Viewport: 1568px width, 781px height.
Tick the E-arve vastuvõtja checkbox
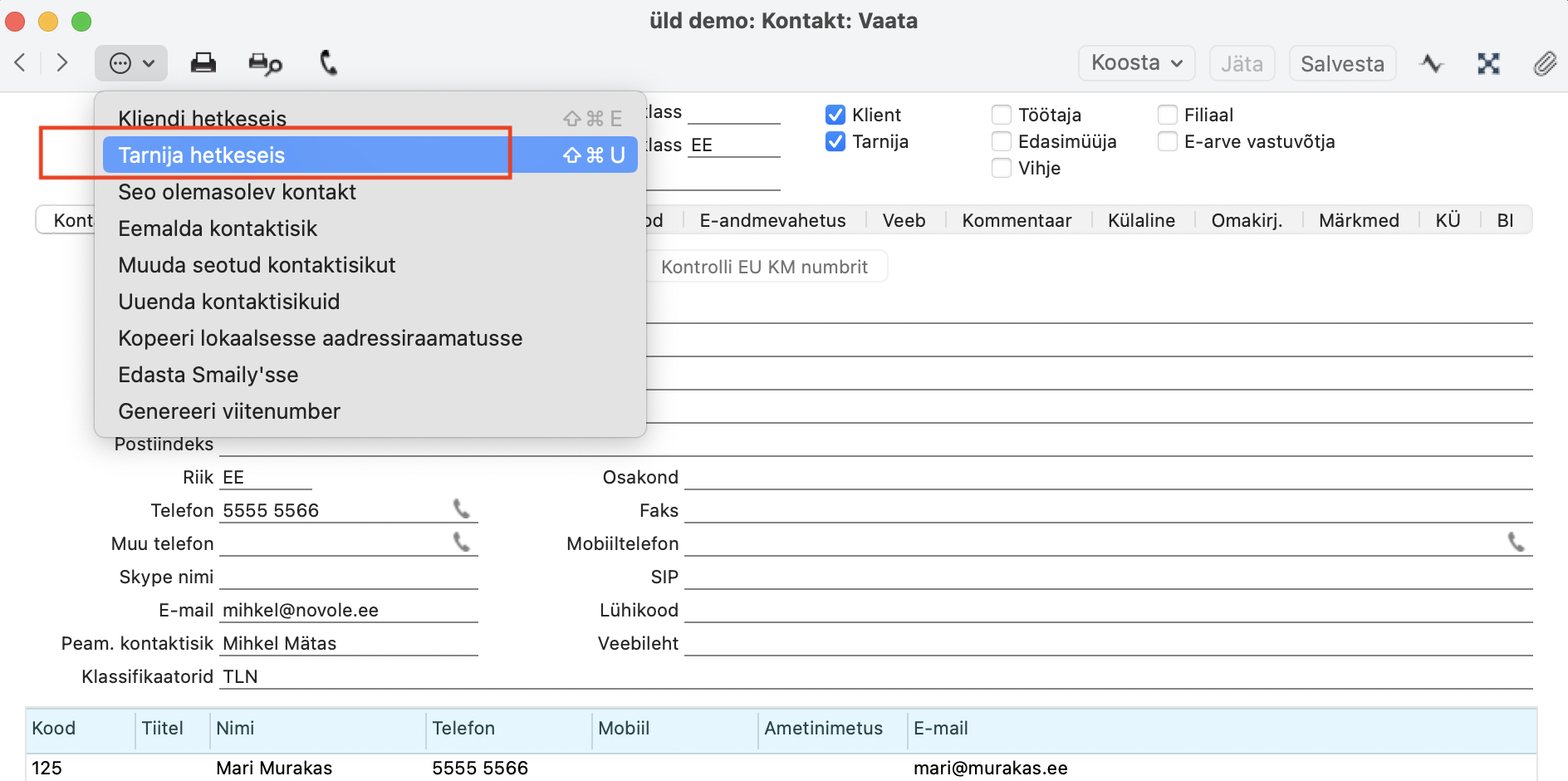[x=1168, y=141]
